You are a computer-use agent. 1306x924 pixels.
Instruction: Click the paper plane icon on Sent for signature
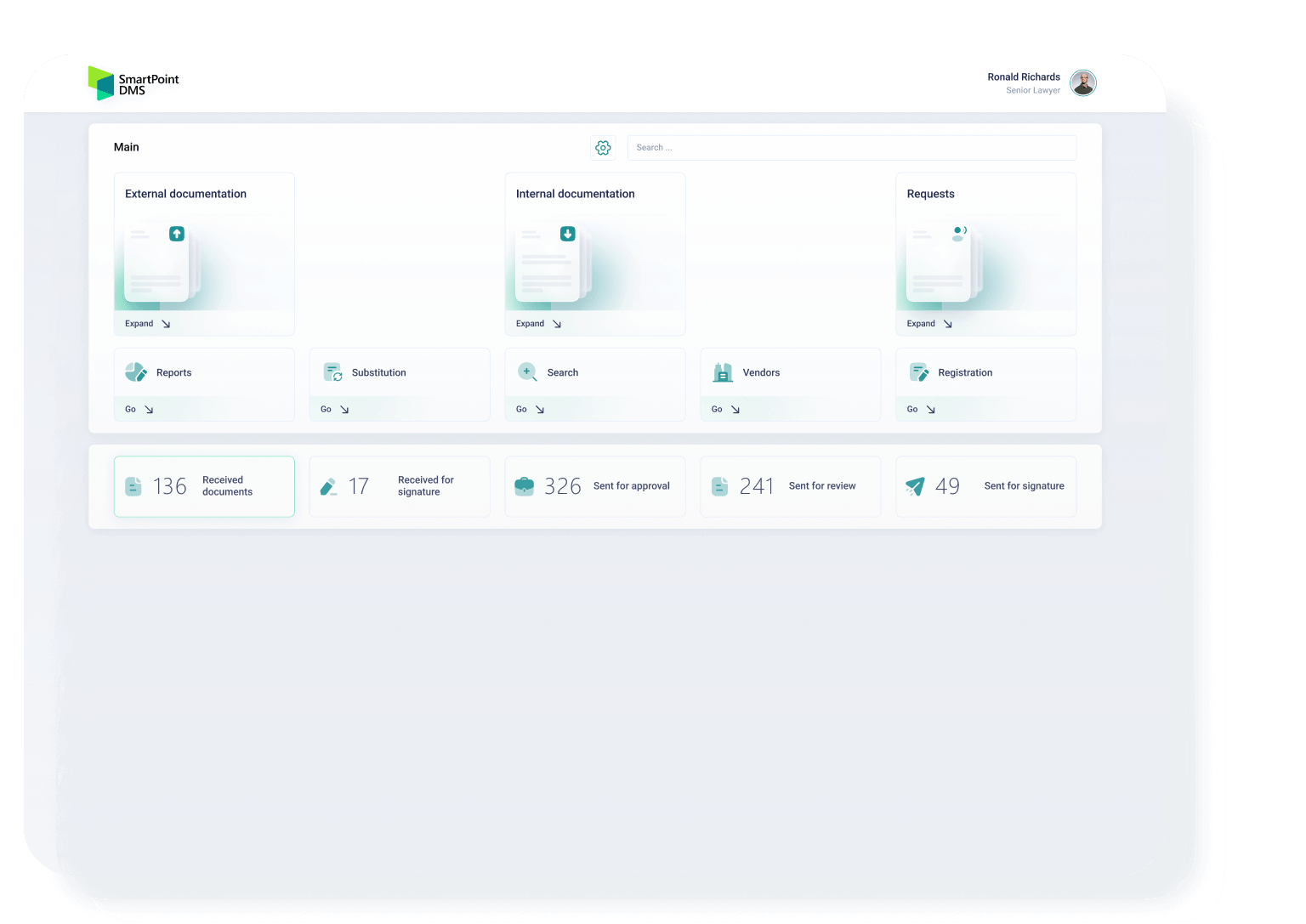click(x=915, y=485)
